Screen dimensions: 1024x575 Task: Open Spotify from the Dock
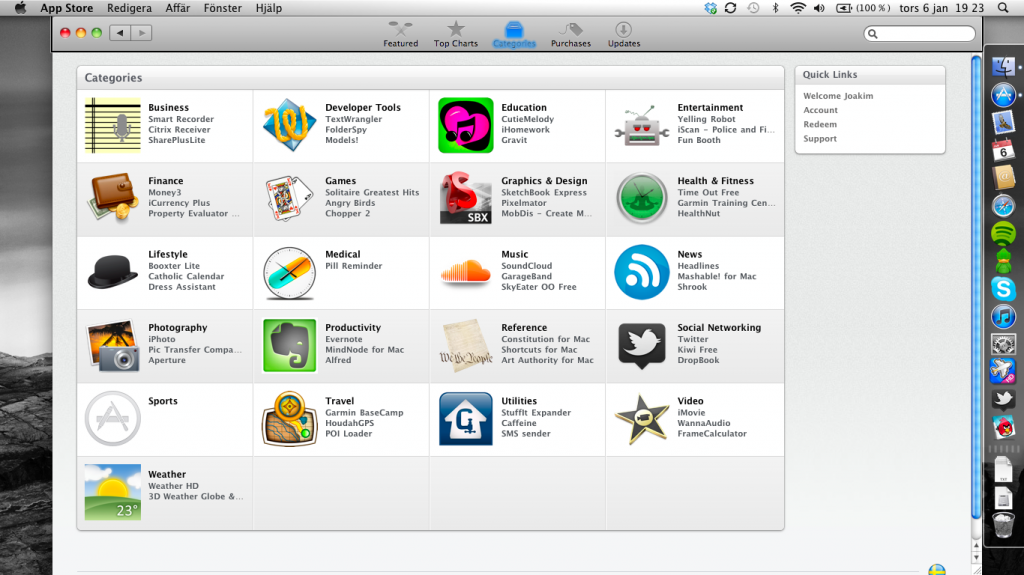point(1003,233)
